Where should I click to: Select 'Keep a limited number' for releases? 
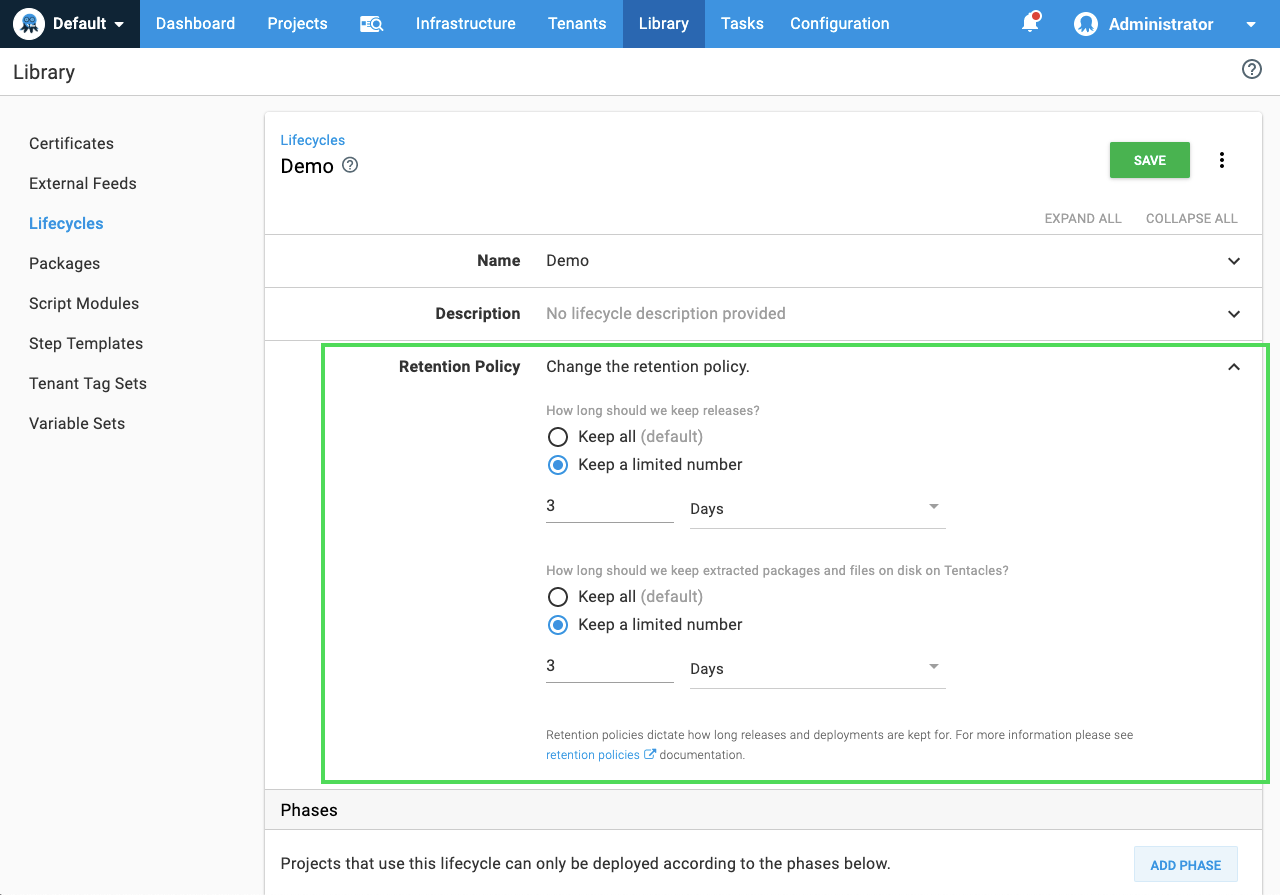(x=558, y=465)
